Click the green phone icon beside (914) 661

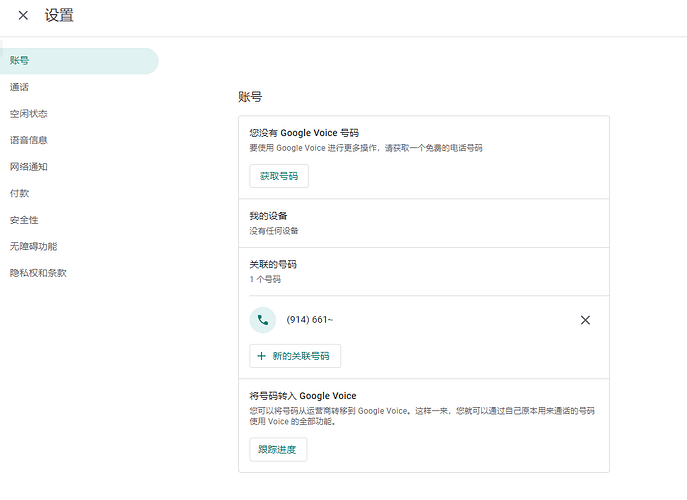coord(262,320)
